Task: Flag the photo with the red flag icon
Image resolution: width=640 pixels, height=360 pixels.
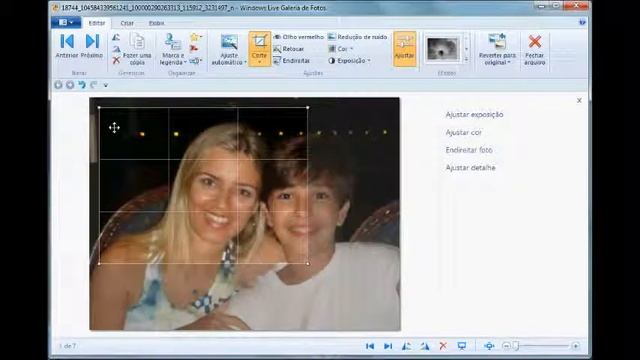Action: pyautogui.click(x=194, y=49)
